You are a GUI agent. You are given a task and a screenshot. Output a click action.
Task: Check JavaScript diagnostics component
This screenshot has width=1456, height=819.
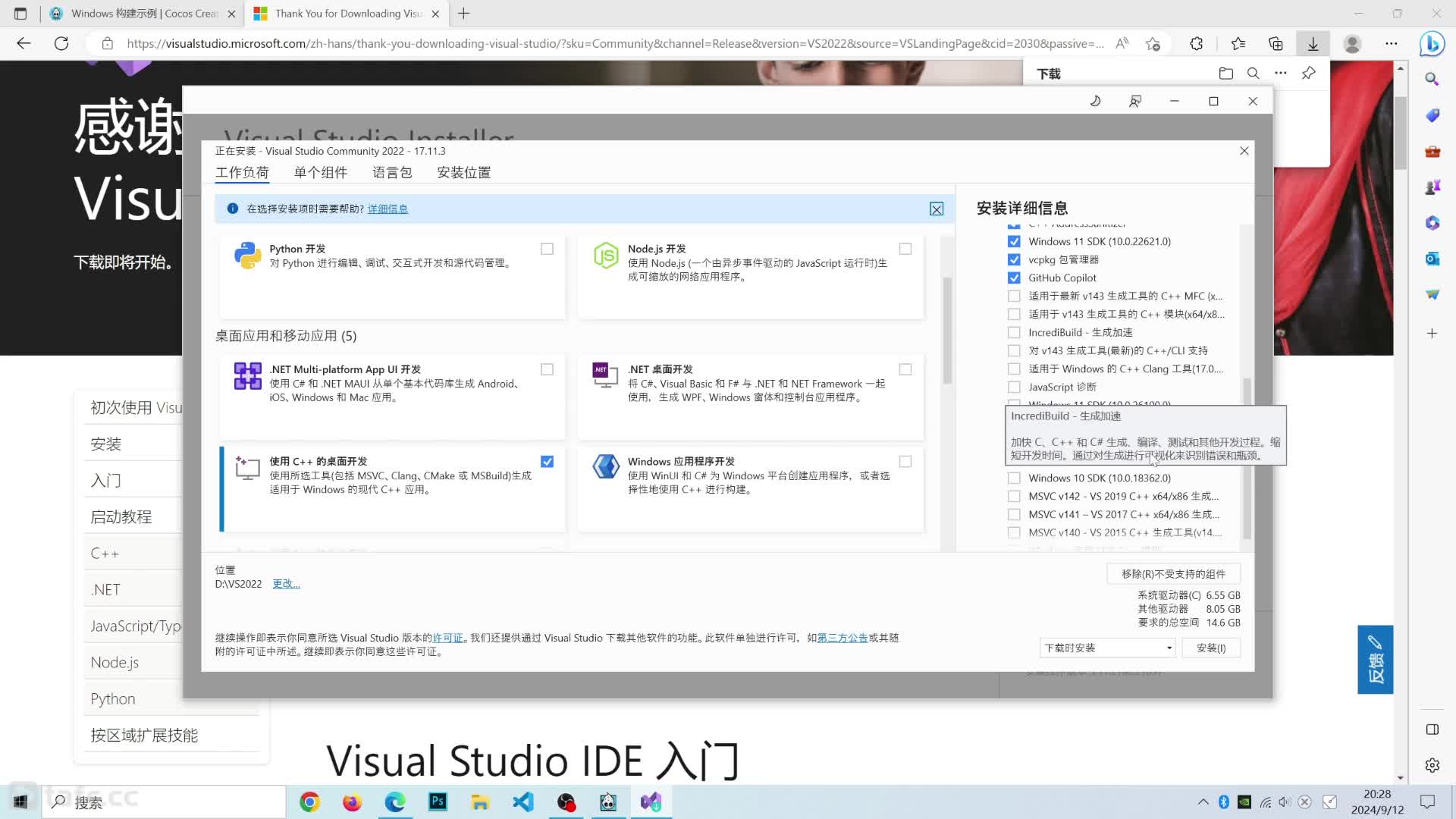pyautogui.click(x=1014, y=387)
